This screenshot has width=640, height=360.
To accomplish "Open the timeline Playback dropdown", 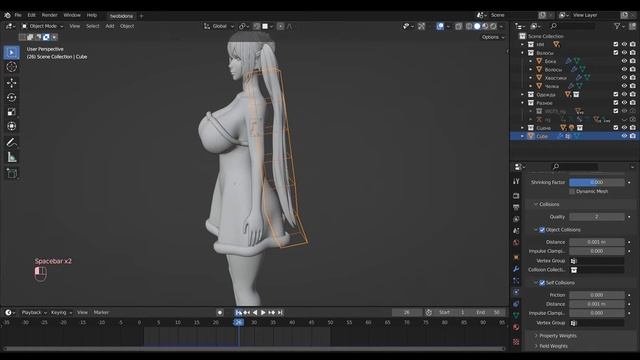I will tap(34, 313).
